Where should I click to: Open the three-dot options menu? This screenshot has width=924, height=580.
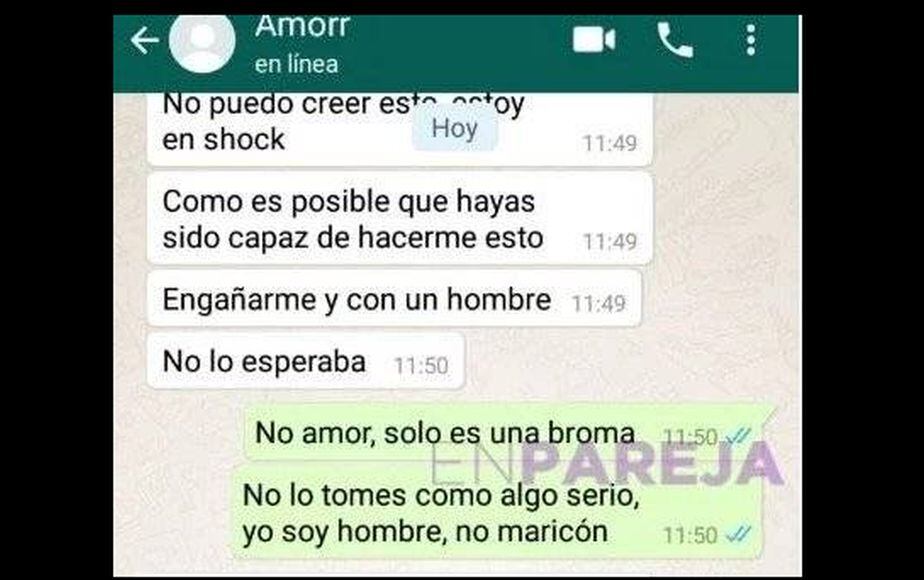751,40
